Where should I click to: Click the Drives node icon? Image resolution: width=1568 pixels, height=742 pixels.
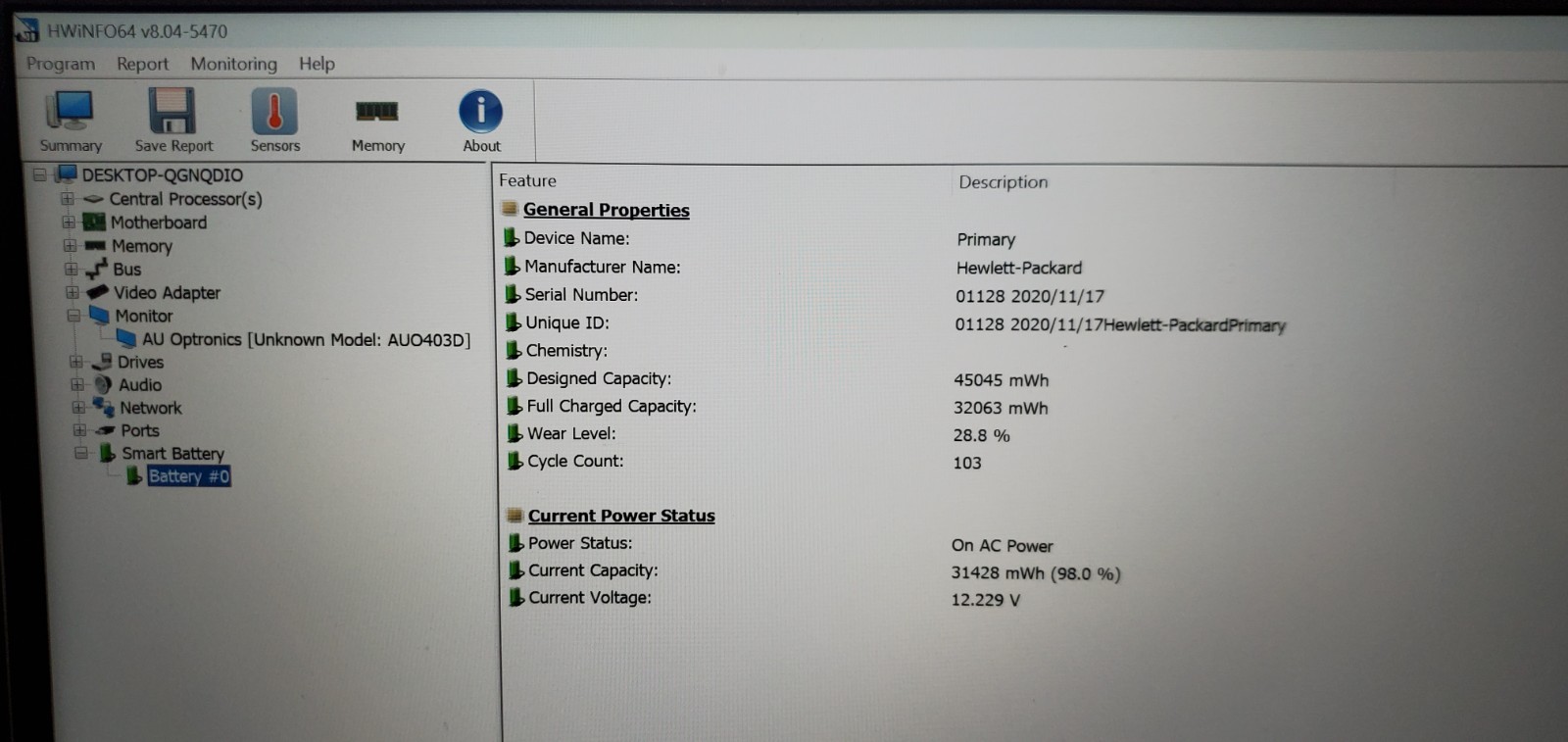[102, 362]
